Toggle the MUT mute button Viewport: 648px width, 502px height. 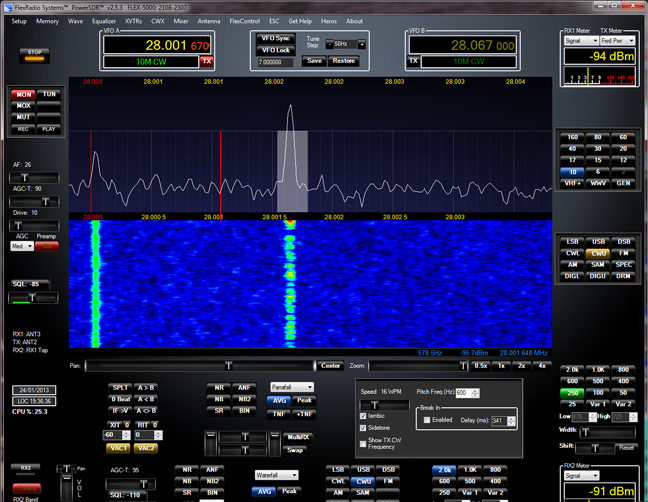(24, 117)
